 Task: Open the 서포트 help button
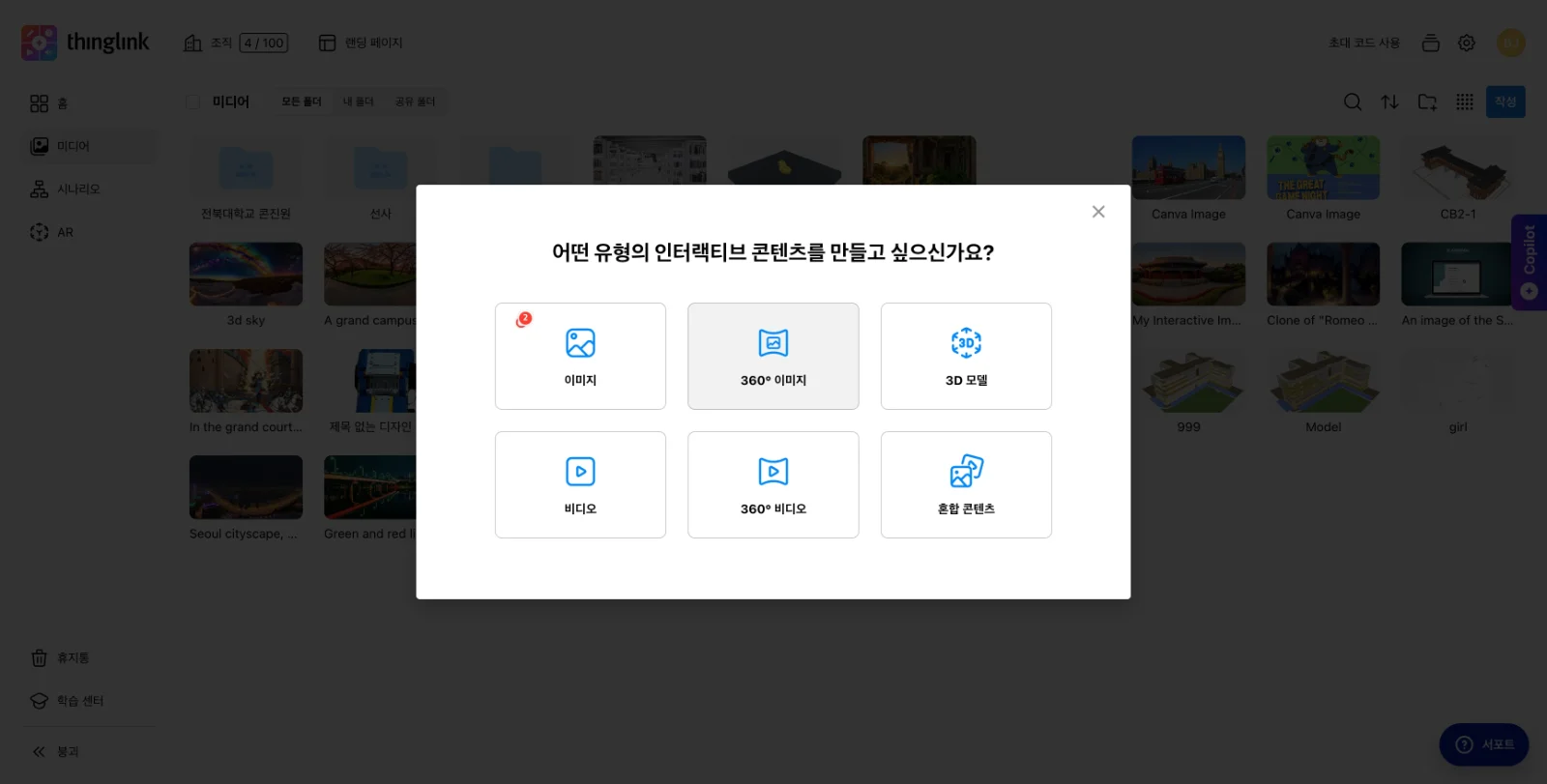[1484, 744]
